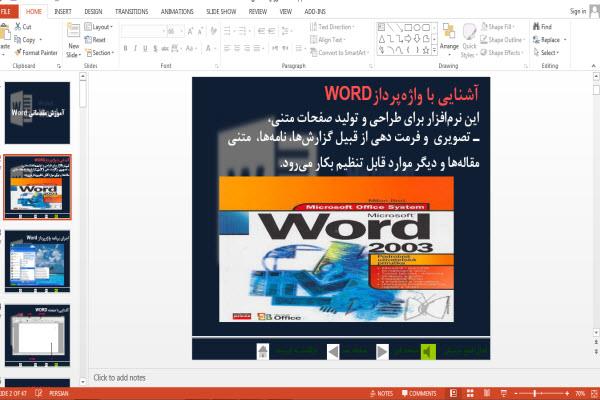Align text to the left

(227, 49)
